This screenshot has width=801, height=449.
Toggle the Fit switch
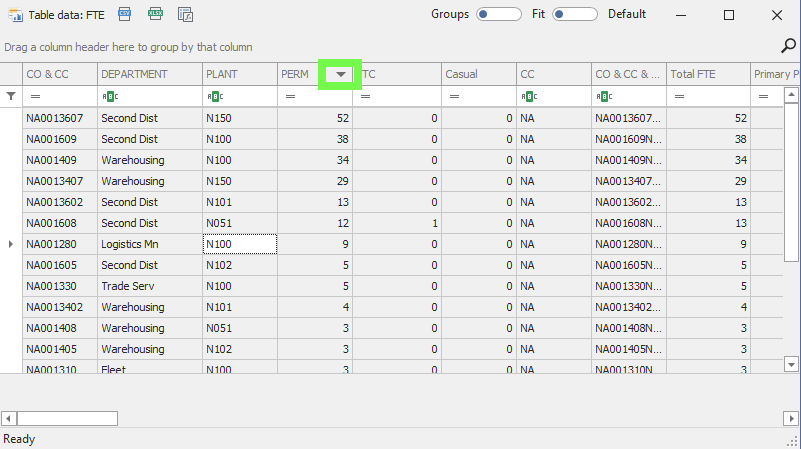pos(574,14)
